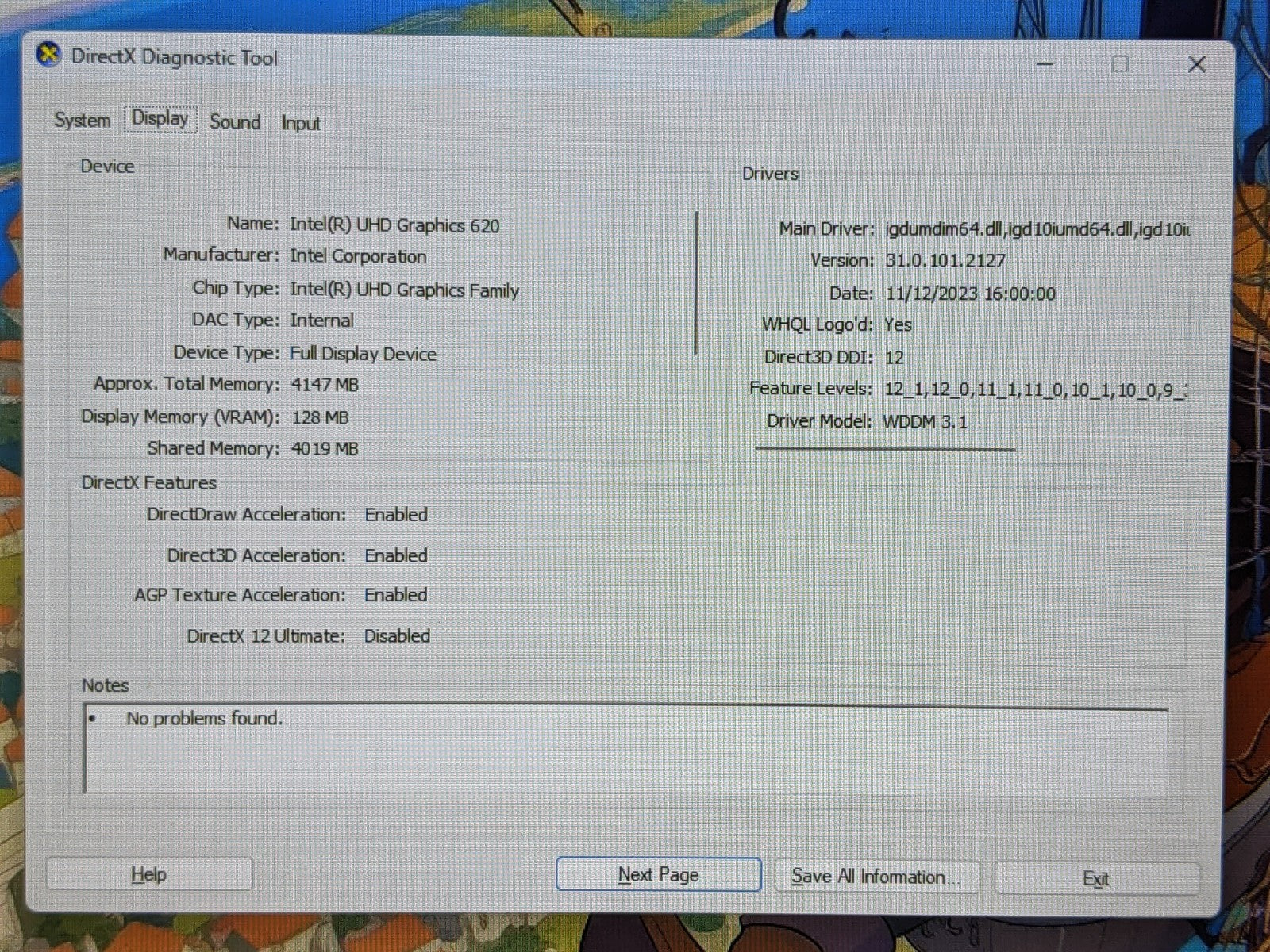Select the Display tab
The width and height of the screenshot is (1270, 952).
[160, 119]
